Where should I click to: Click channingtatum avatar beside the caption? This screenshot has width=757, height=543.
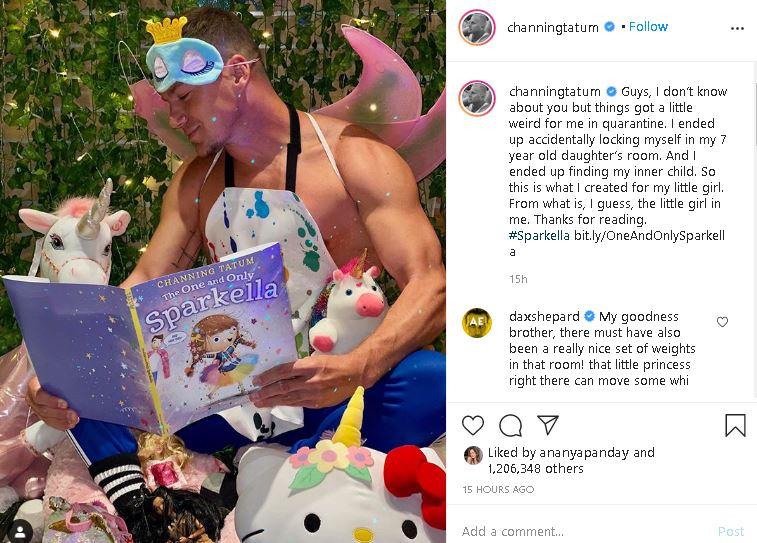tap(477, 98)
